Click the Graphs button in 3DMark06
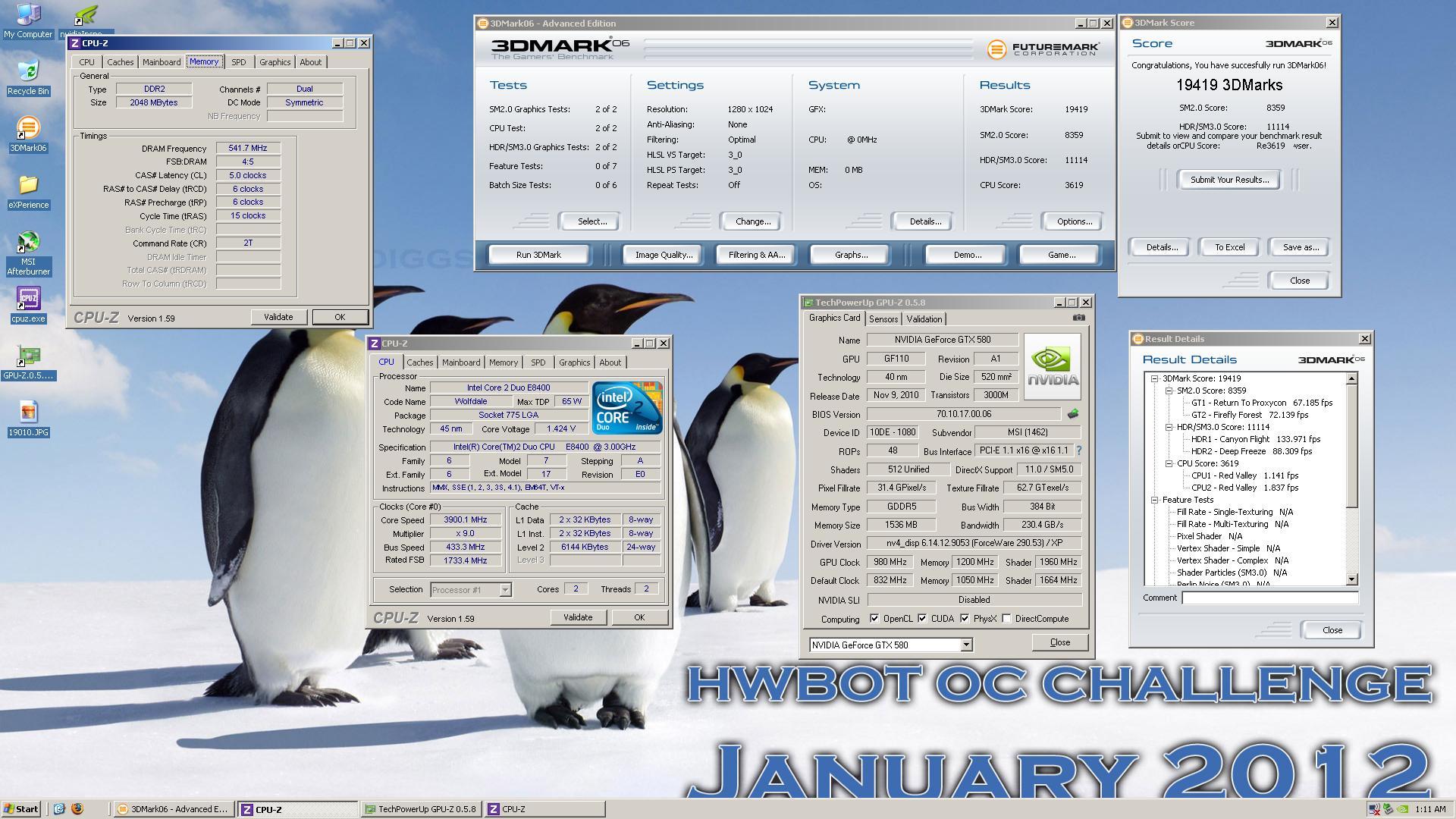 click(851, 255)
